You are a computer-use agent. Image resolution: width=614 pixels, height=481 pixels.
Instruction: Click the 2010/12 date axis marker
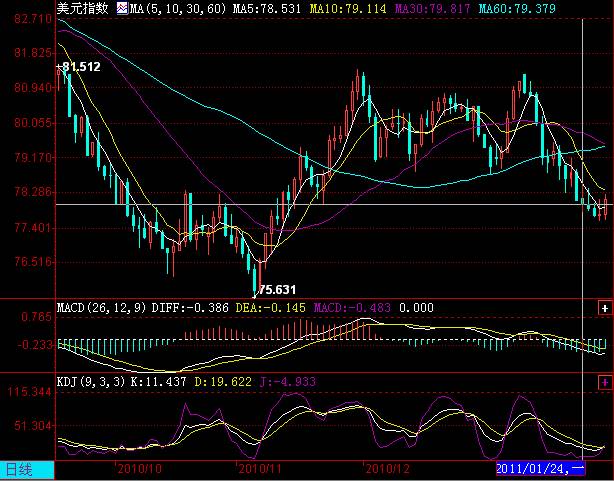click(387, 469)
